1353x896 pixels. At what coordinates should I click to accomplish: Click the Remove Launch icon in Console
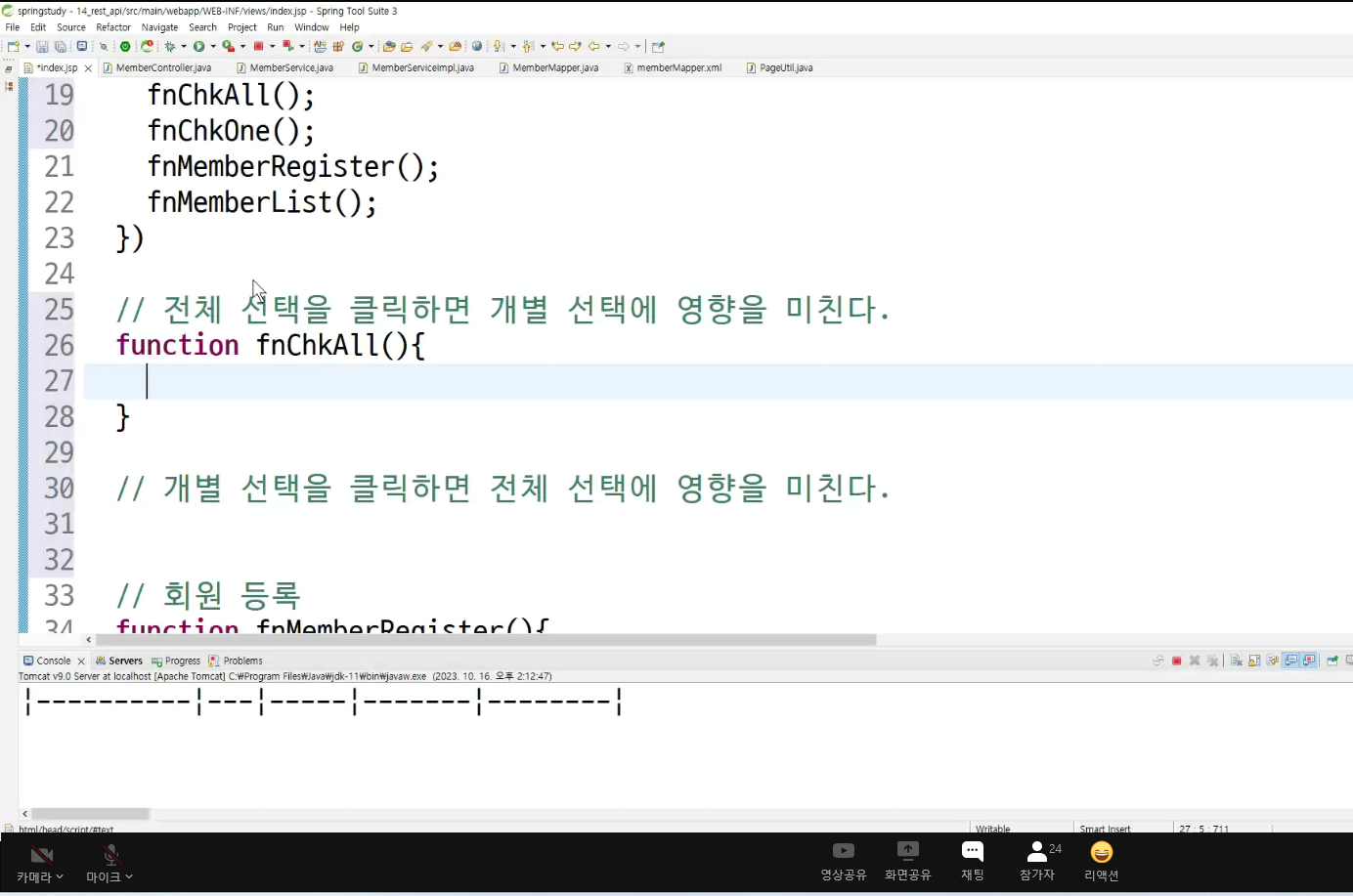tap(1195, 661)
